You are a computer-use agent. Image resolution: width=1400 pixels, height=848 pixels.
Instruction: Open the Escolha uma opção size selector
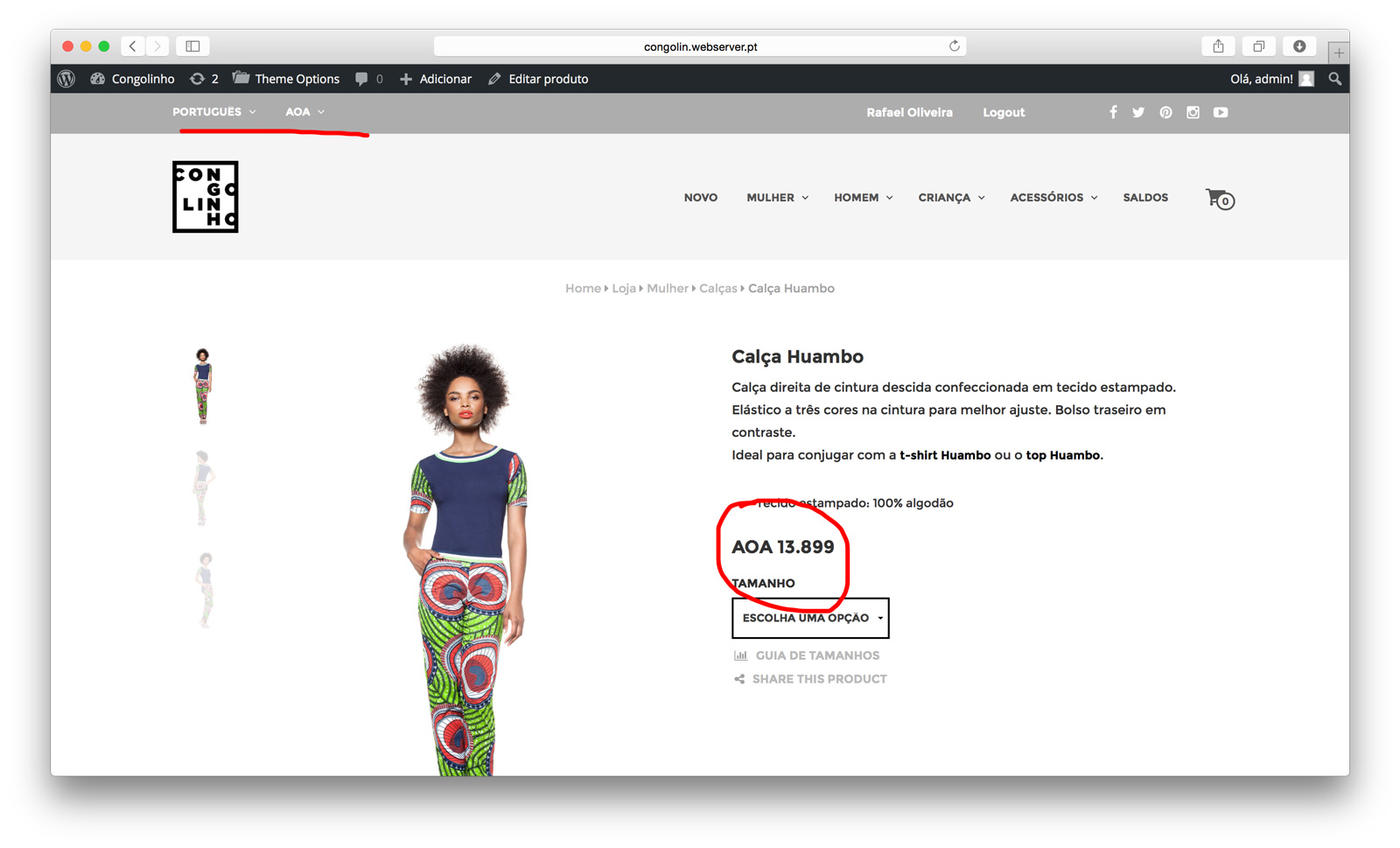[810, 618]
